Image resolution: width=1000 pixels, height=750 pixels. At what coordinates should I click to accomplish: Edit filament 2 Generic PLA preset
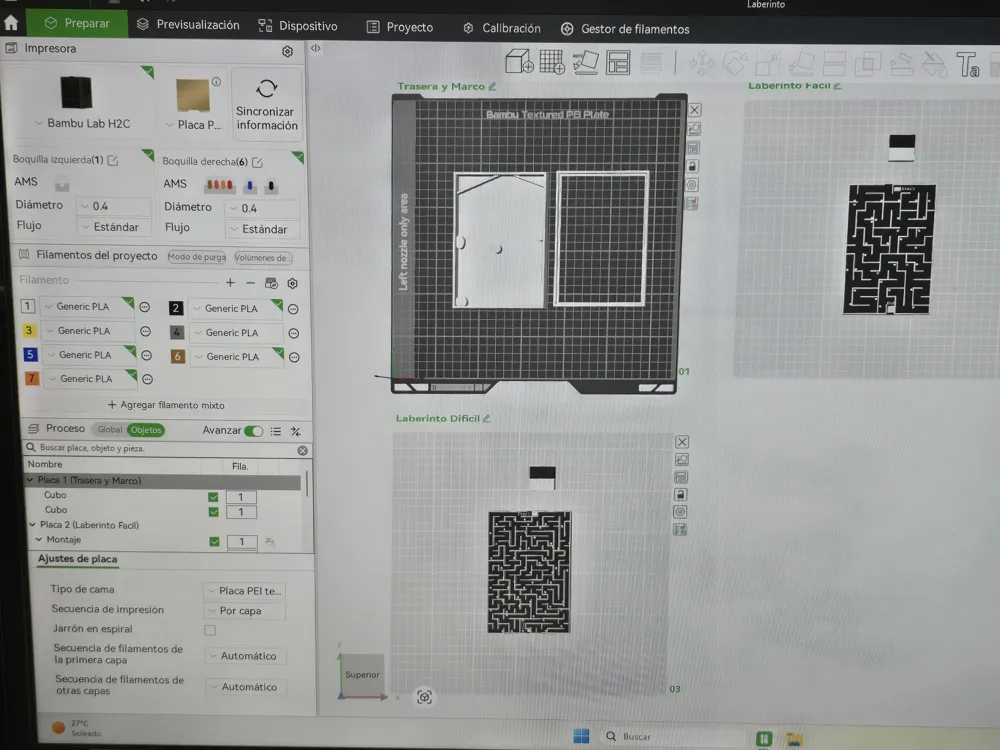point(293,309)
